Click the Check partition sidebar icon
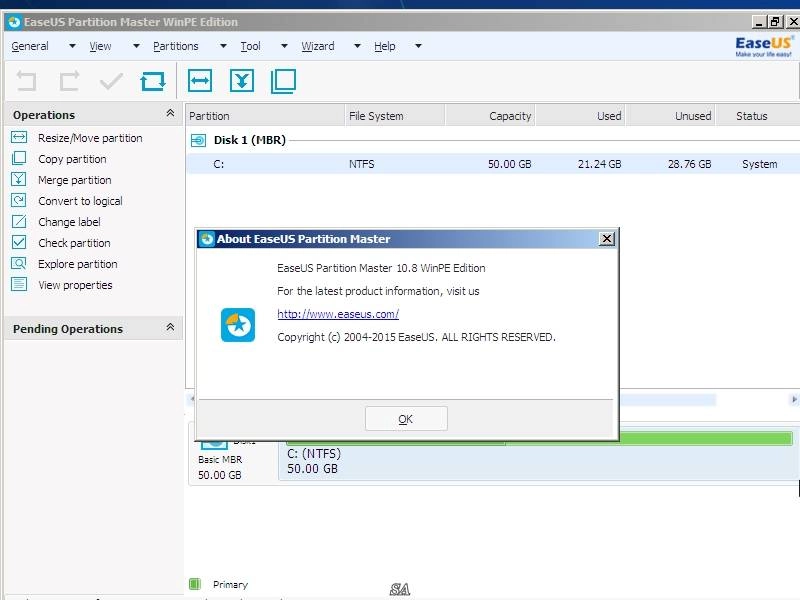 click(19, 242)
